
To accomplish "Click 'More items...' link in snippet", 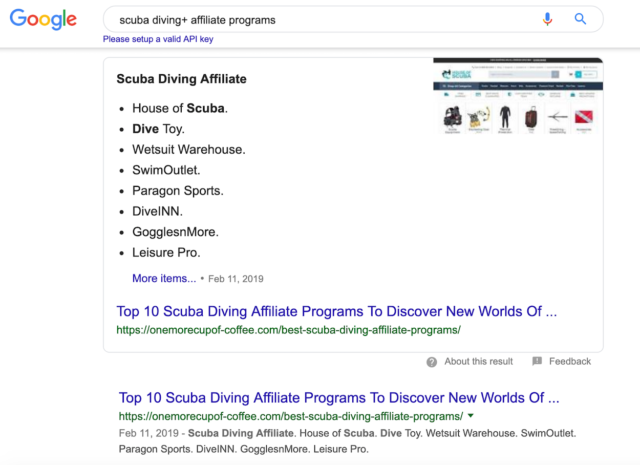I will tap(164, 278).
